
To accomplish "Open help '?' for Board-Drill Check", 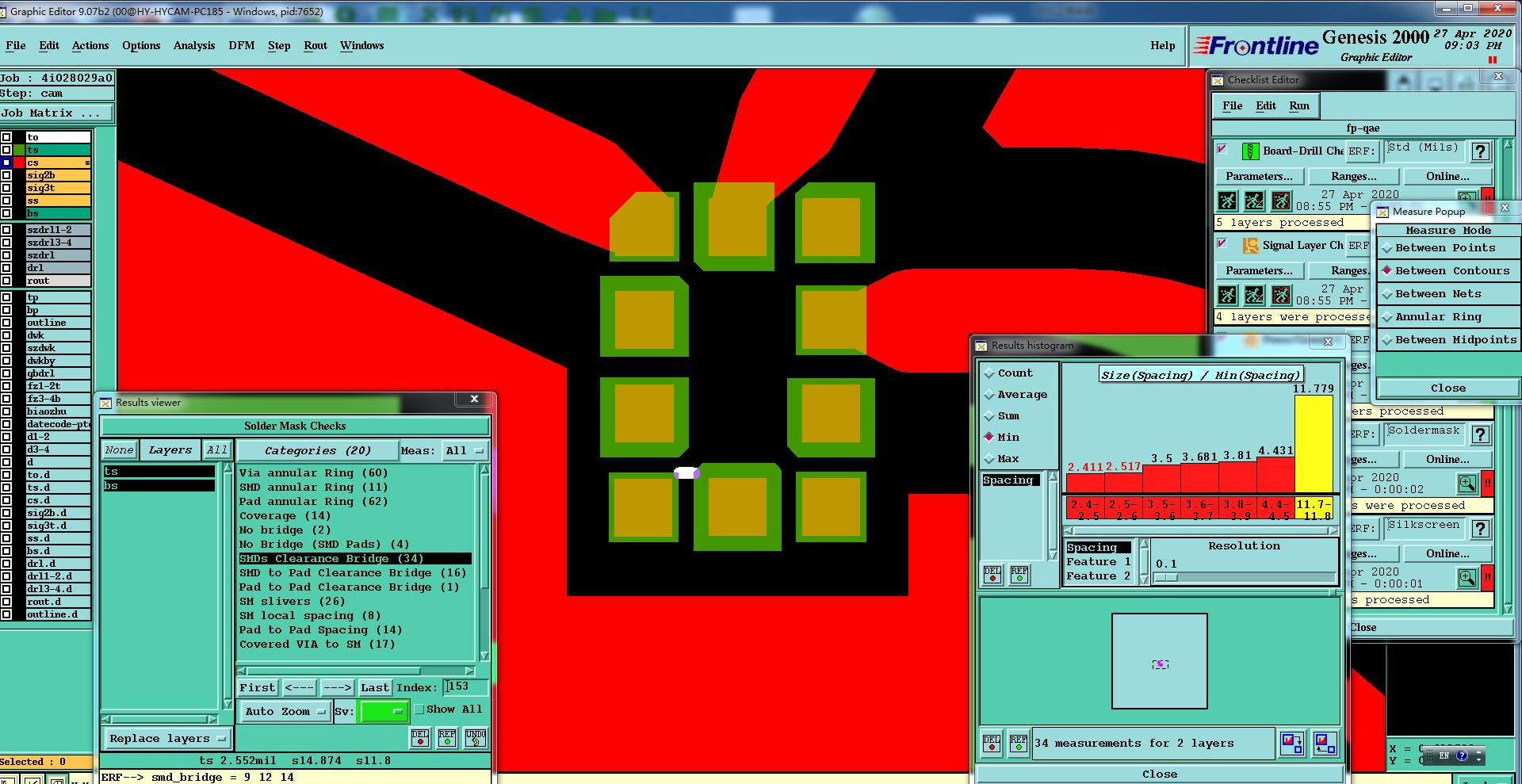I will [1479, 151].
